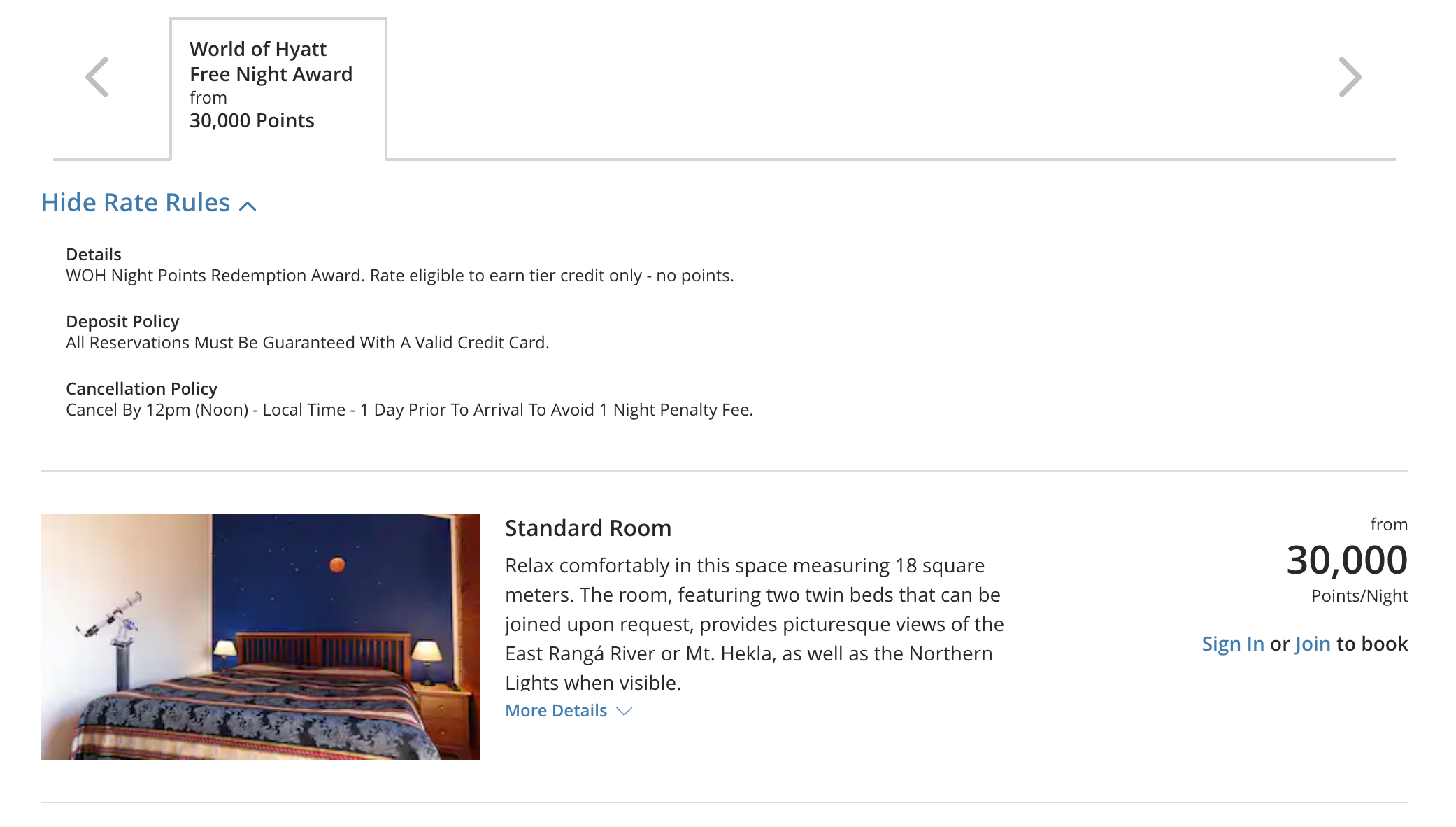The width and height of the screenshot is (1456, 827).
Task: Select the World of Hyatt Free Night Award tab
Action: (x=278, y=89)
